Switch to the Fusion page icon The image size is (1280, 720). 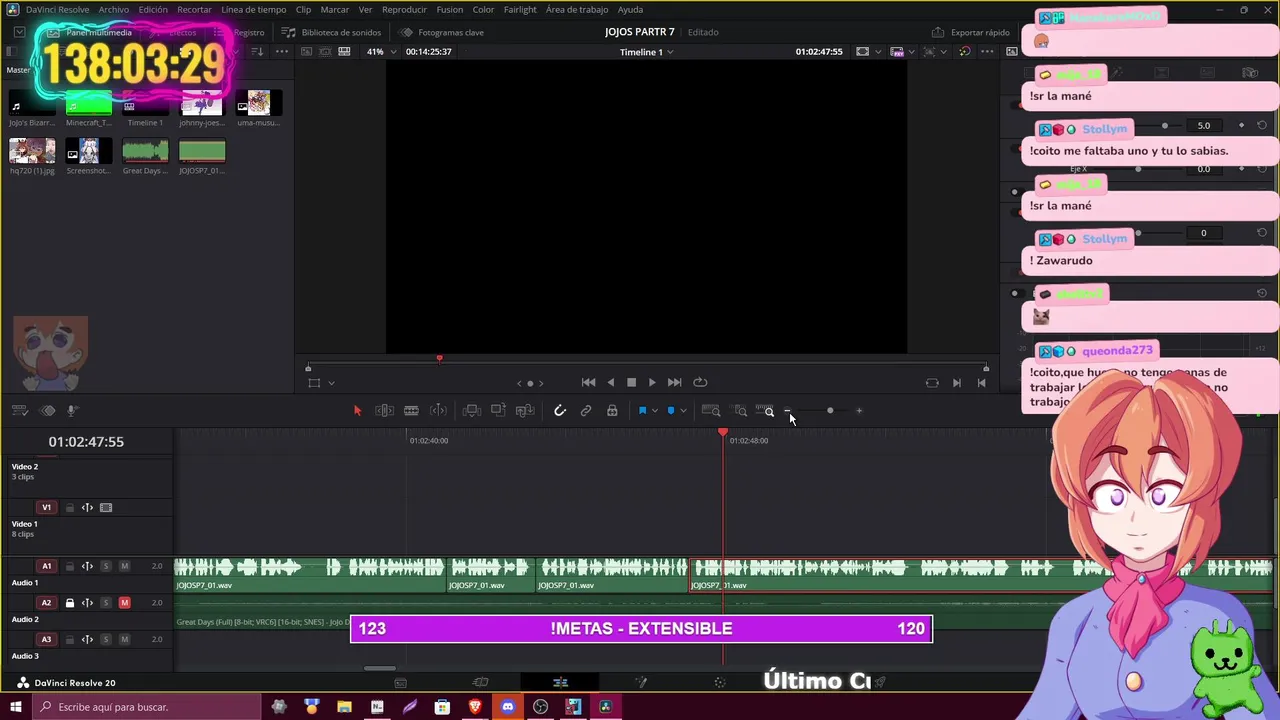pos(640,682)
